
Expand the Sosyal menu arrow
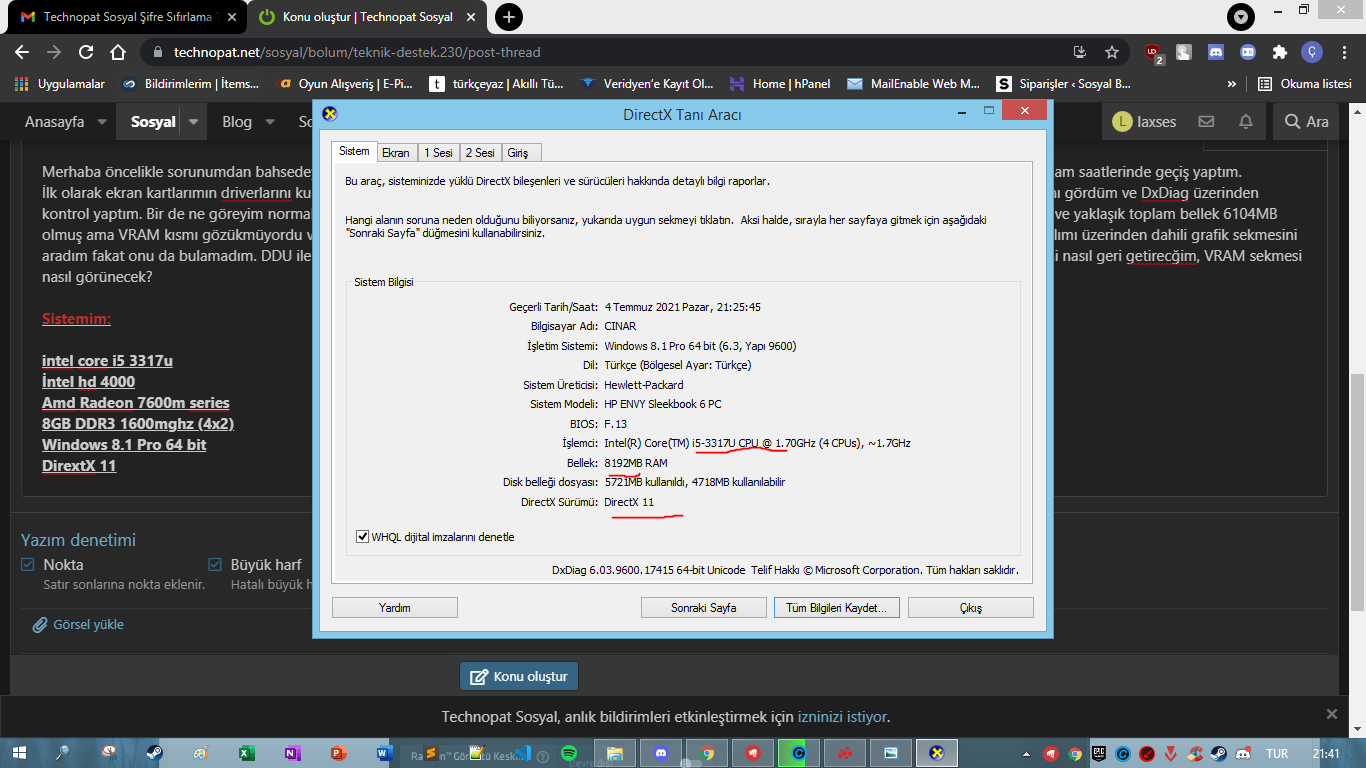[193, 122]
